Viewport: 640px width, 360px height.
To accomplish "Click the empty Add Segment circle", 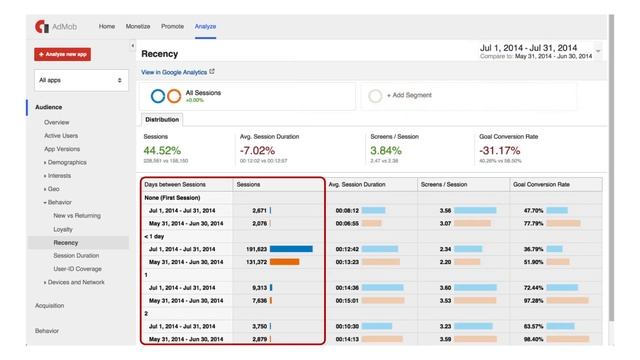I will click(x=375, y=96).
